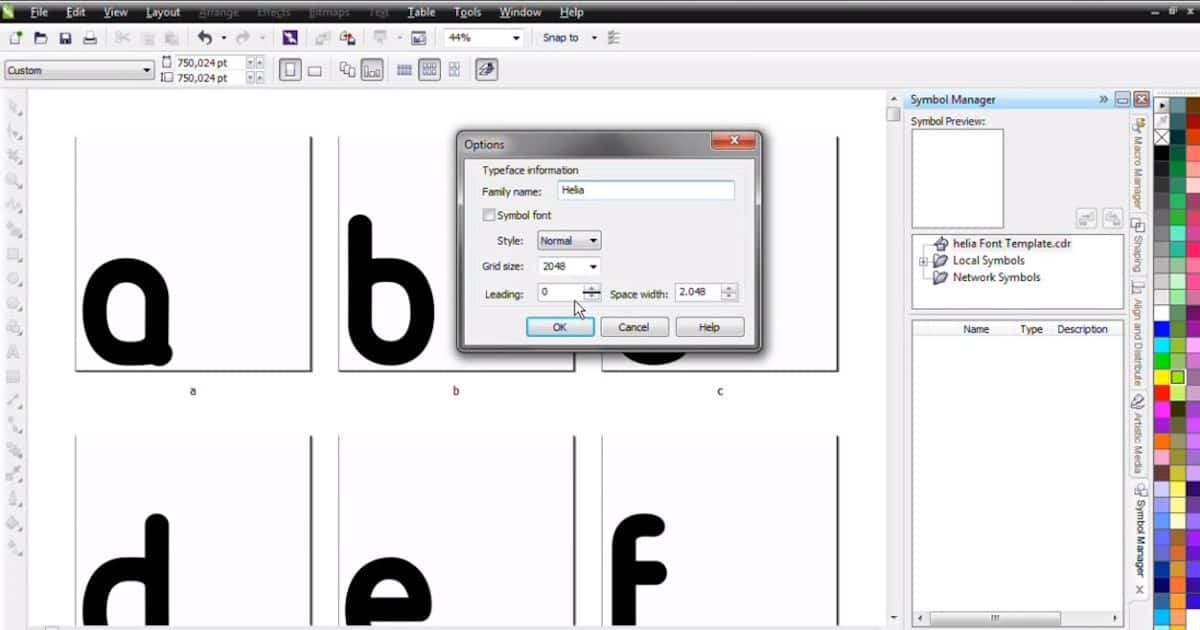Image resolution: width=1200 pixels, height=630 pixels.
Task: Click the Undo icon on the toolbar
Action: click(204, 37)
